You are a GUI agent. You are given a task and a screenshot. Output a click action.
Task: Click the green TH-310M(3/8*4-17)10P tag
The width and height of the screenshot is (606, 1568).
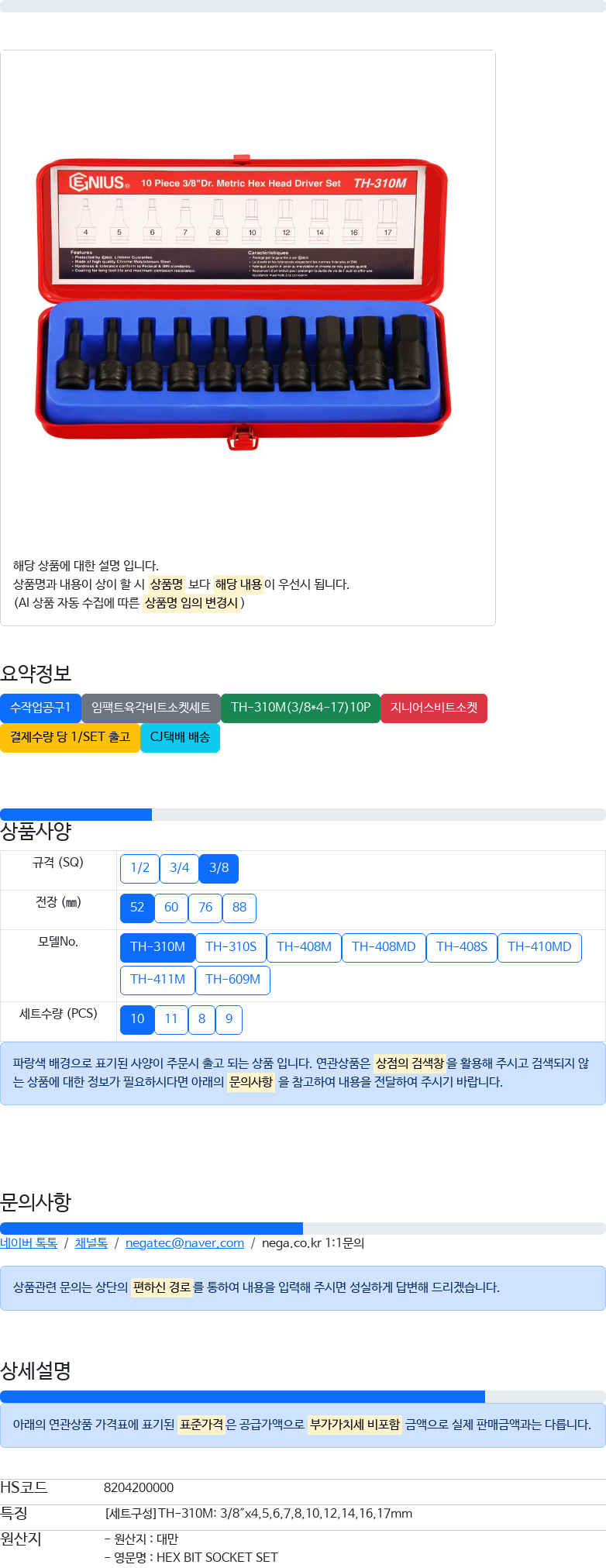(301, 708)
